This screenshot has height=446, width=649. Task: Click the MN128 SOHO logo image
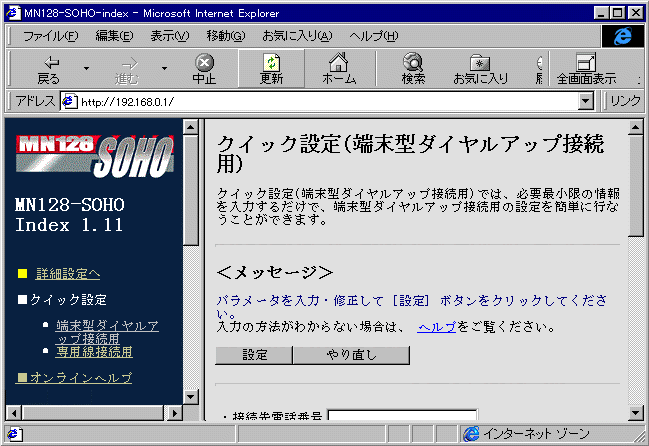pos(95,156)
